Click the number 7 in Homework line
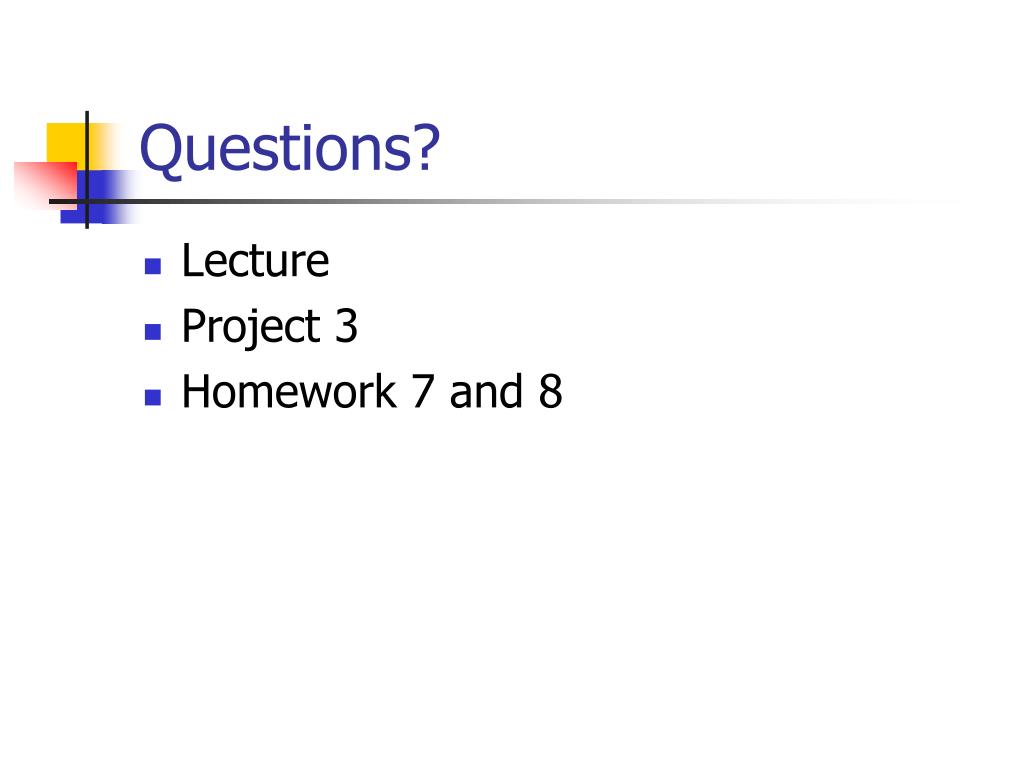1024x768 pixels. click(423, 392)
